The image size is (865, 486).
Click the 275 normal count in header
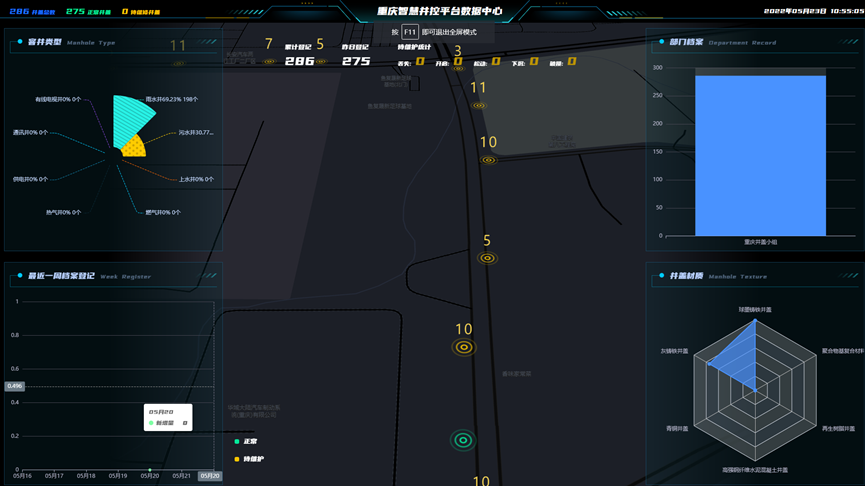75,12
